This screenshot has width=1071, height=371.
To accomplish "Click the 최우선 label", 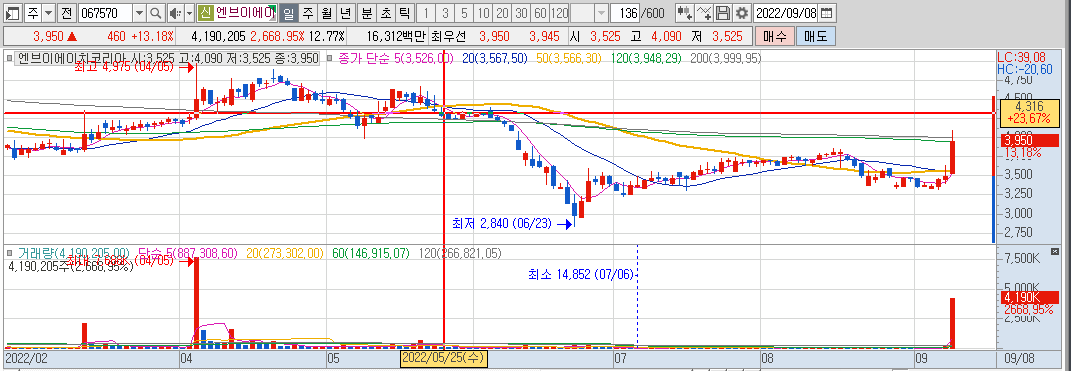I will coord(448,36).
